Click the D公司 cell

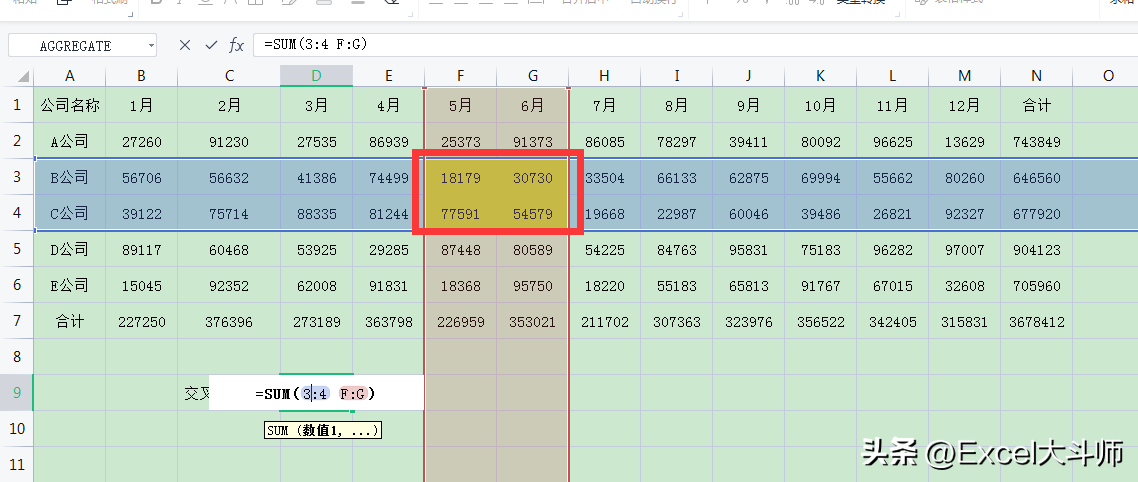(x=70, y=249)
